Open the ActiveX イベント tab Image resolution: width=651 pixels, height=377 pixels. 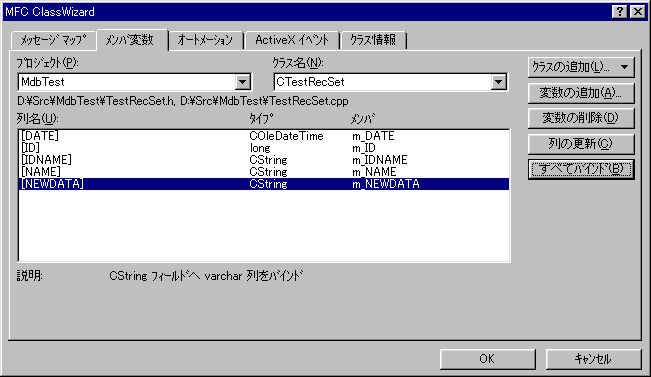[292, 40]
